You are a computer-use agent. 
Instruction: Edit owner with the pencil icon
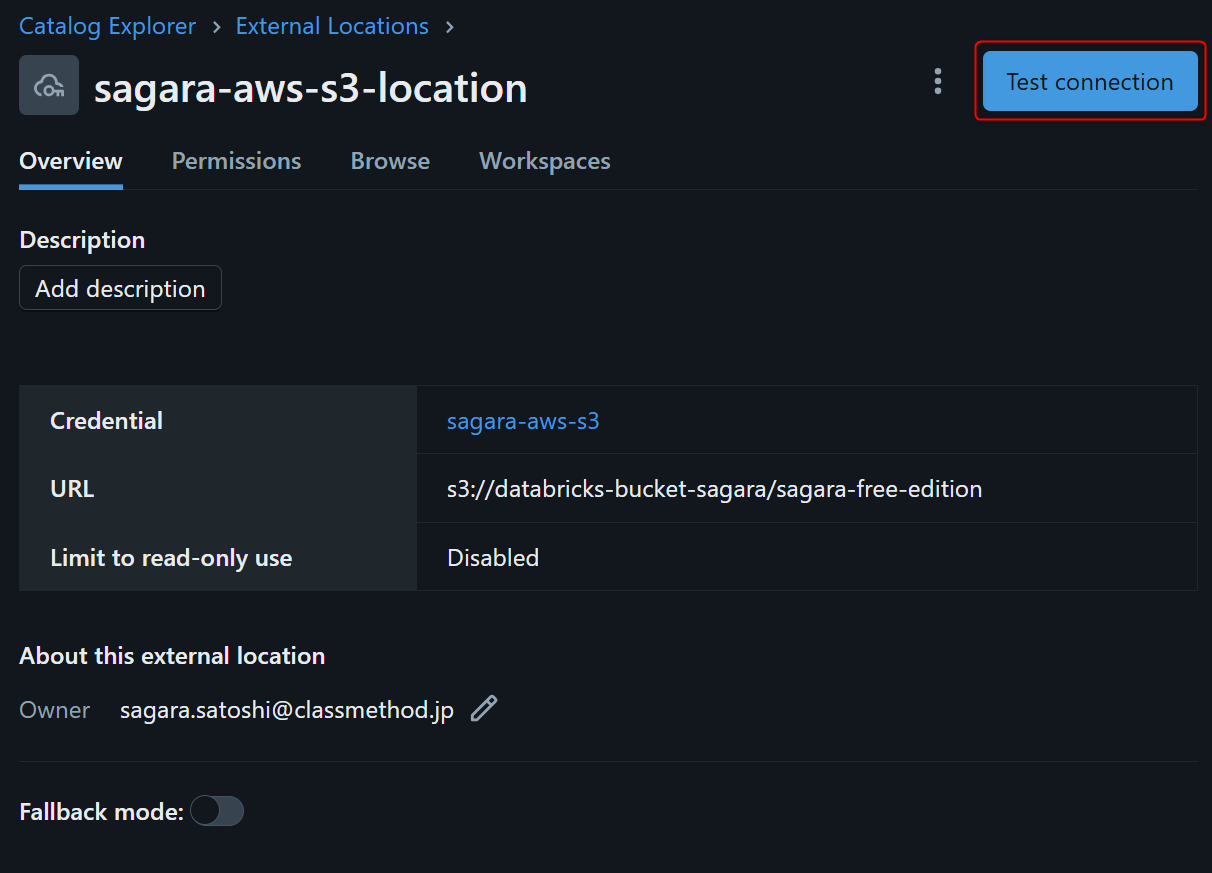(x=484, y=709)
